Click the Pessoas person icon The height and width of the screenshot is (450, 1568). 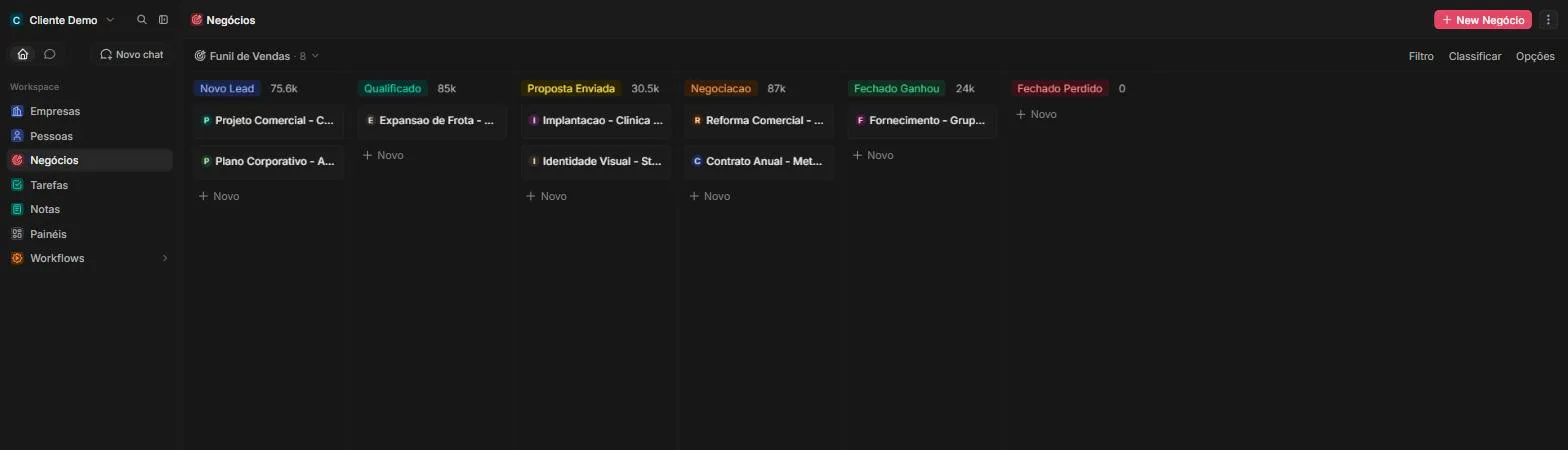17,136
